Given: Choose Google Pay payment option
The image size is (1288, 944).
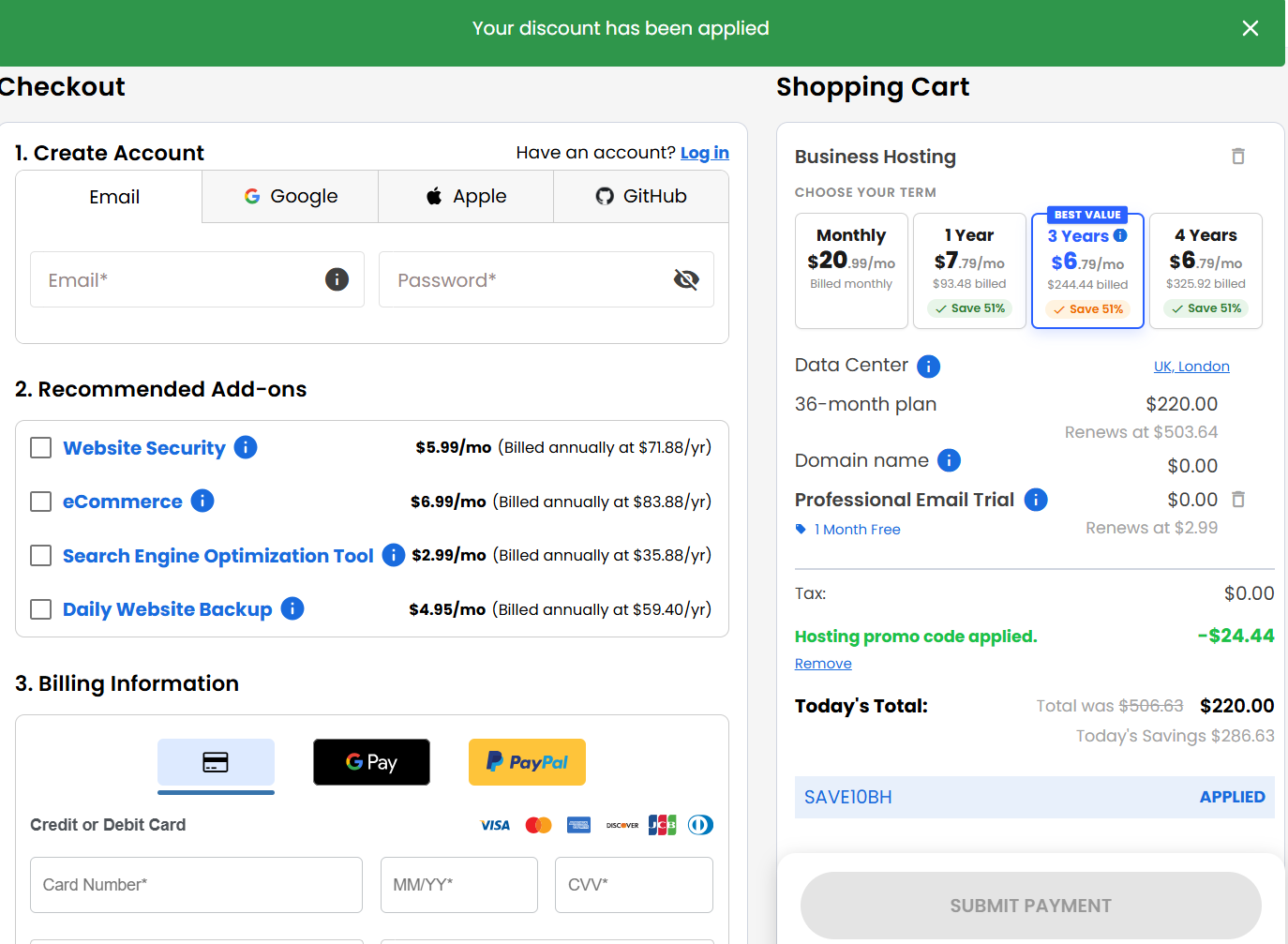Looking at the screenshot, I should pyautogui.click(x=371, y=762).
